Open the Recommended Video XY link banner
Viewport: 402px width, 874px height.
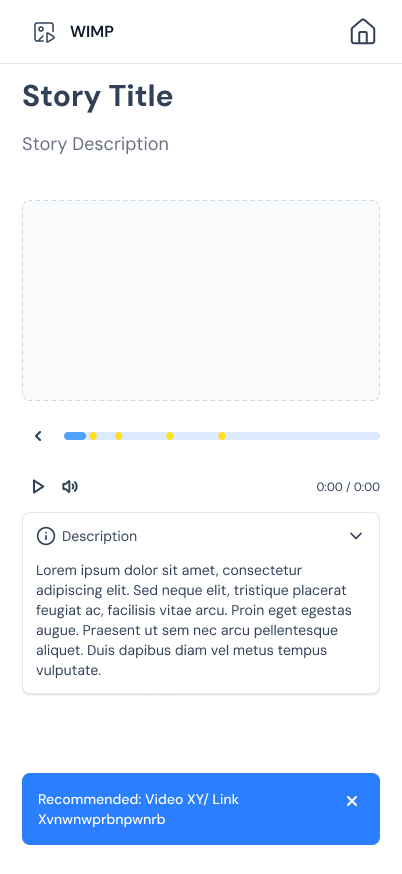(201, 809)
